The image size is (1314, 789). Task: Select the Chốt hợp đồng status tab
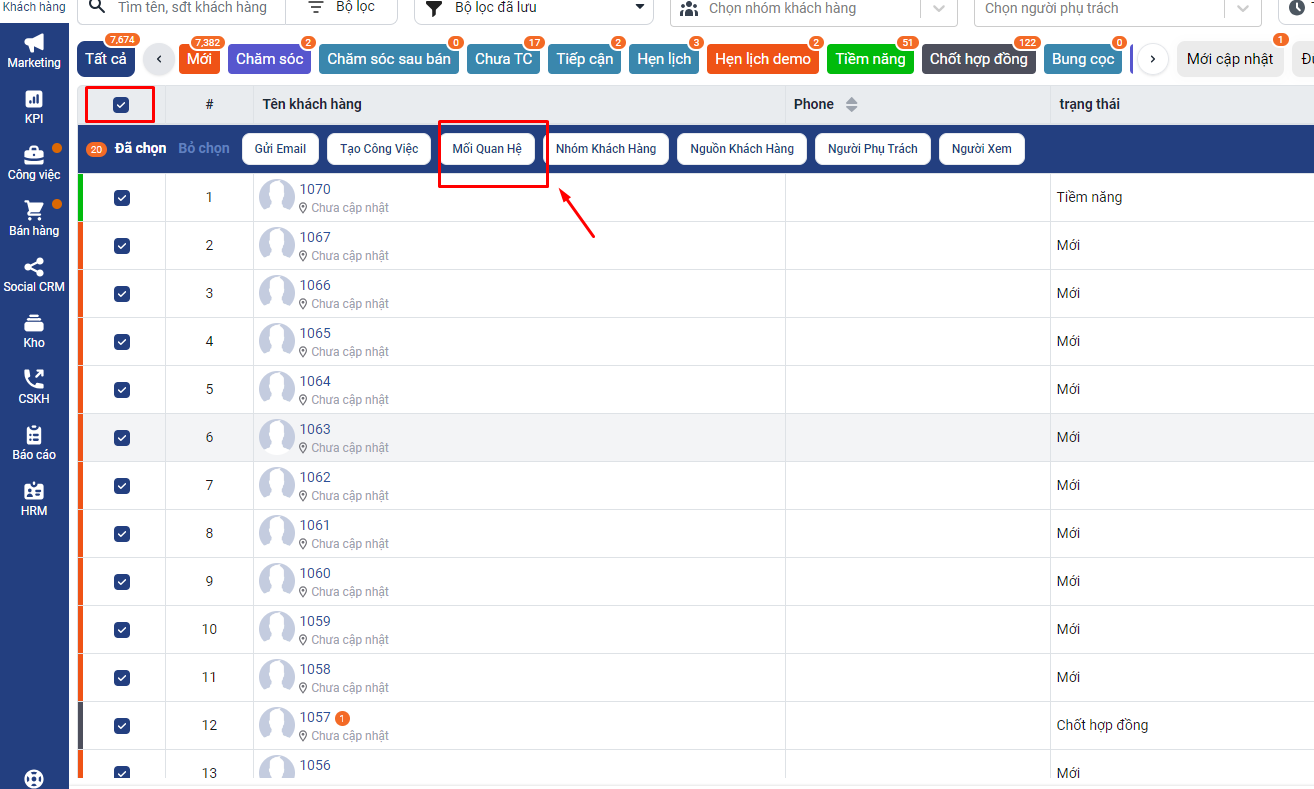click(978, 59)
